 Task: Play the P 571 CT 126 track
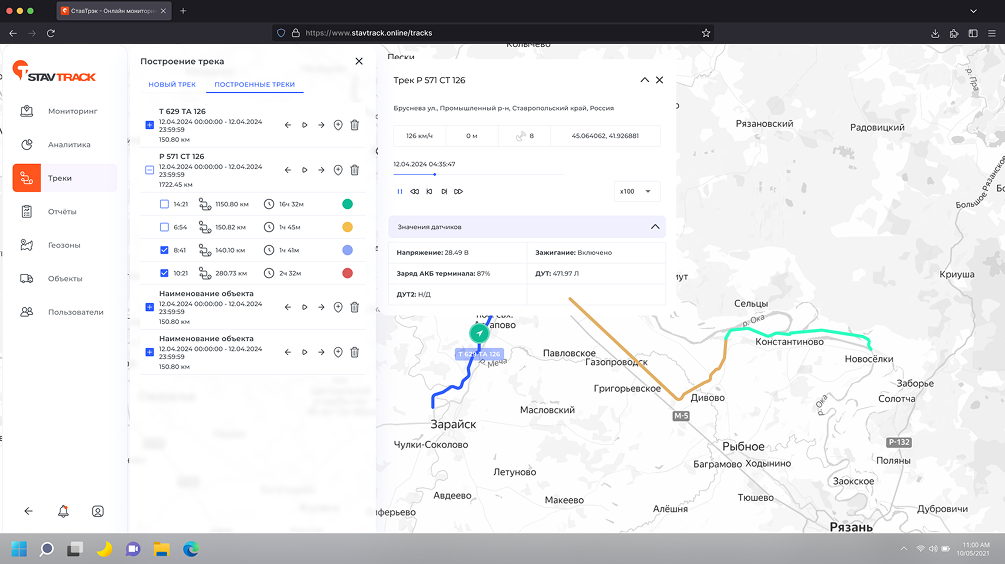click(304, 170)
